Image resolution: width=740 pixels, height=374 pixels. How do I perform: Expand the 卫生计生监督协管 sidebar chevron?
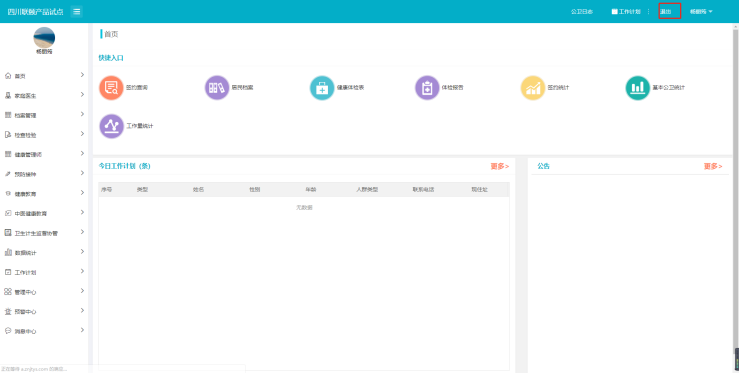pos(82,232)
